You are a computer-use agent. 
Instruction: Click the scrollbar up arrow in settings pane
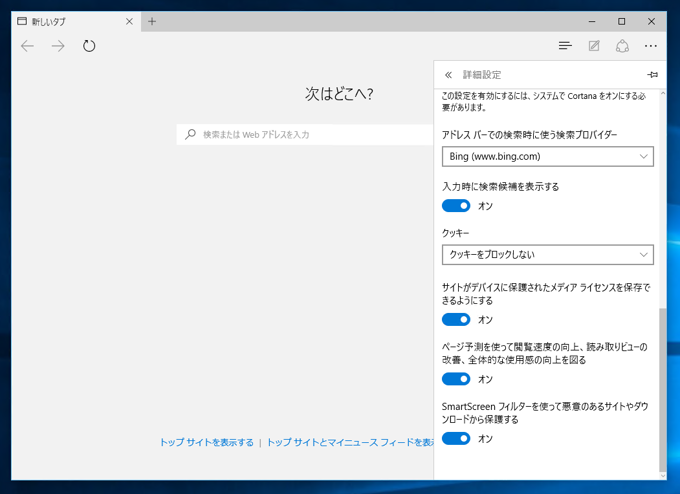click(x=662, y=93)
